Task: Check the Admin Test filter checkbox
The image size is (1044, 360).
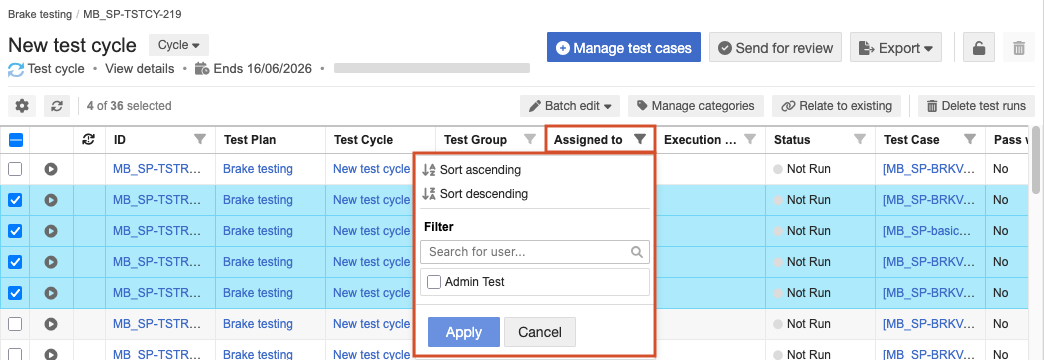Action: (x=434, y=282)
